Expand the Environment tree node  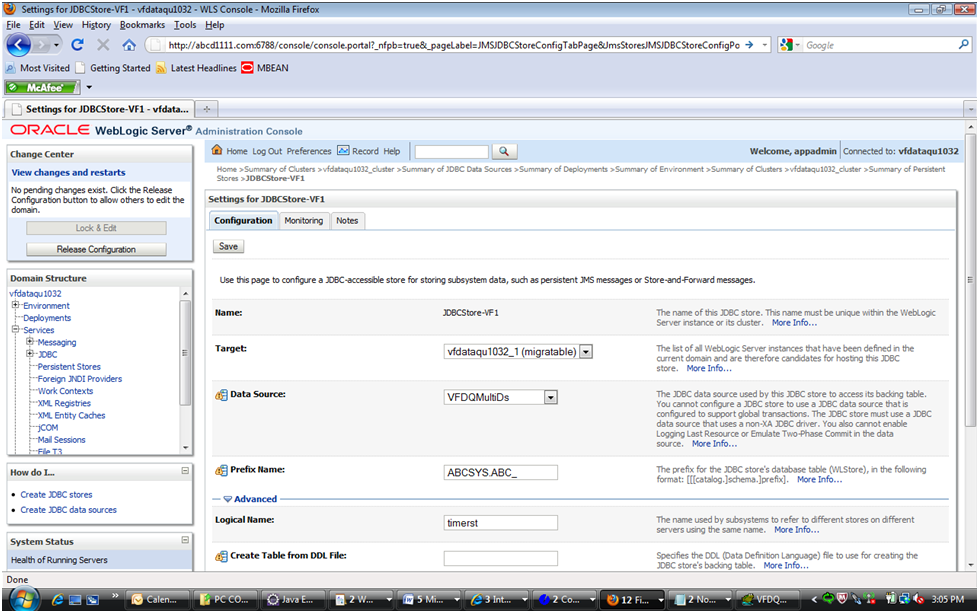point(16,305)
